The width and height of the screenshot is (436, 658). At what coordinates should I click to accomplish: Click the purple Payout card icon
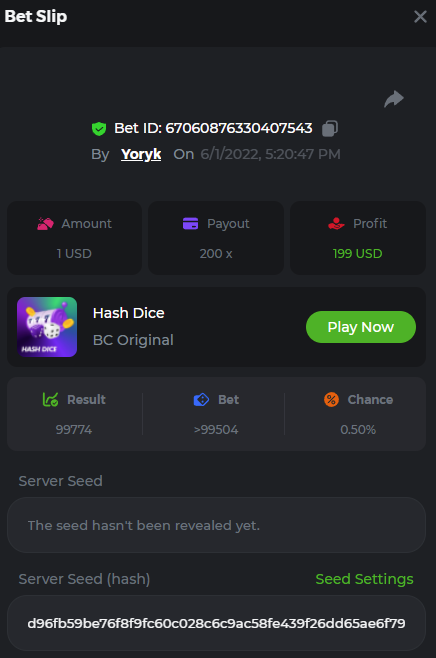tap(191, 224)
